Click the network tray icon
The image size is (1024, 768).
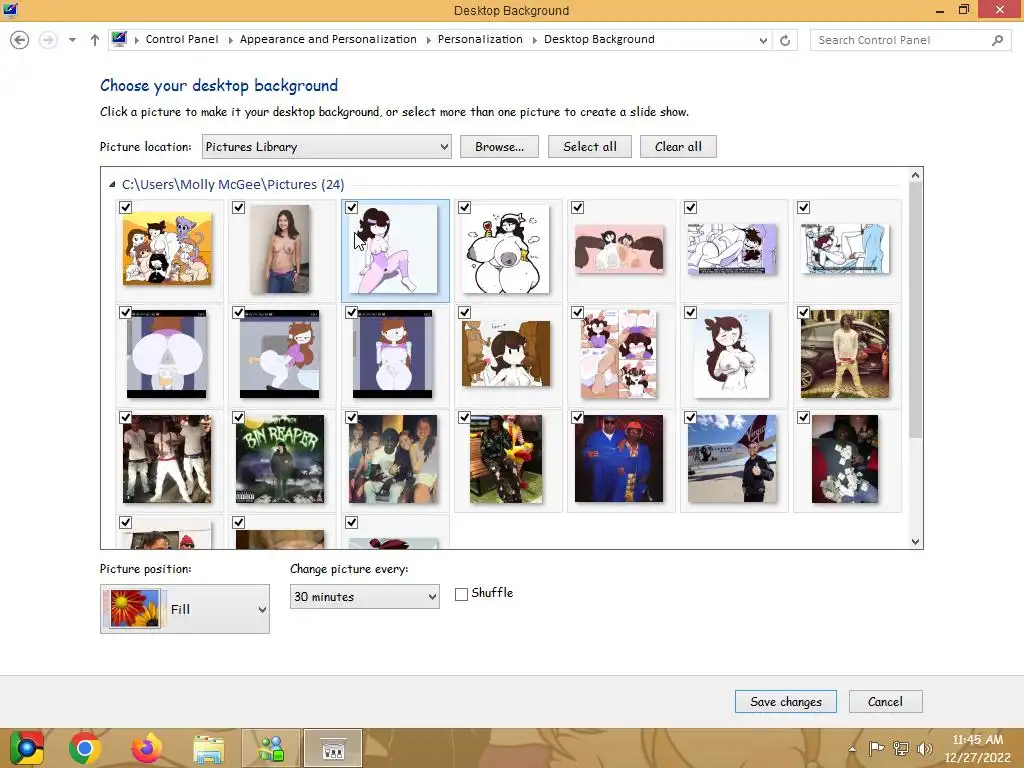click(x=901, y=749)
